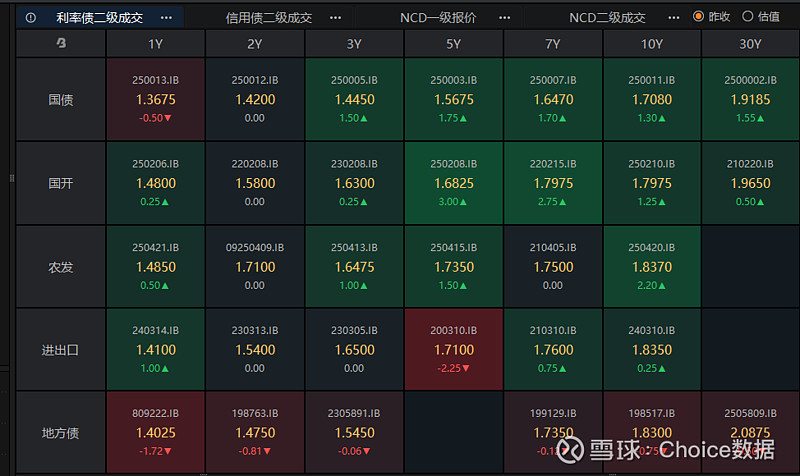The width and height of the screenshot is (800, 476).
Task: Open bond cell 230313.IB at 1.5400
Action: point(255,350)
